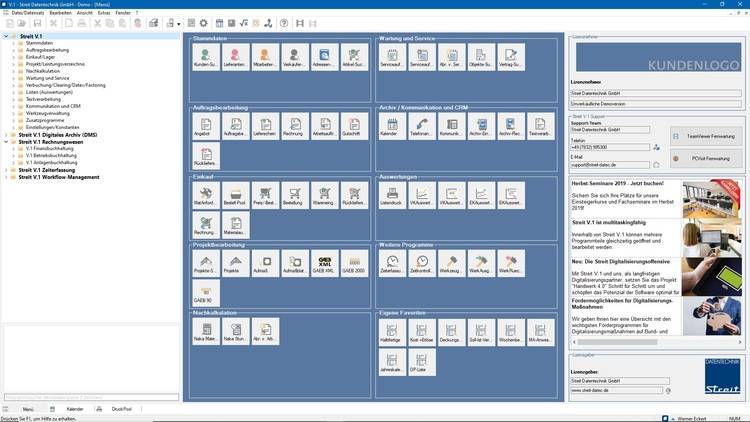Collapse the Streit V.1 Rechnungswesen node
The image size is (750, 422).
[6, 142]
